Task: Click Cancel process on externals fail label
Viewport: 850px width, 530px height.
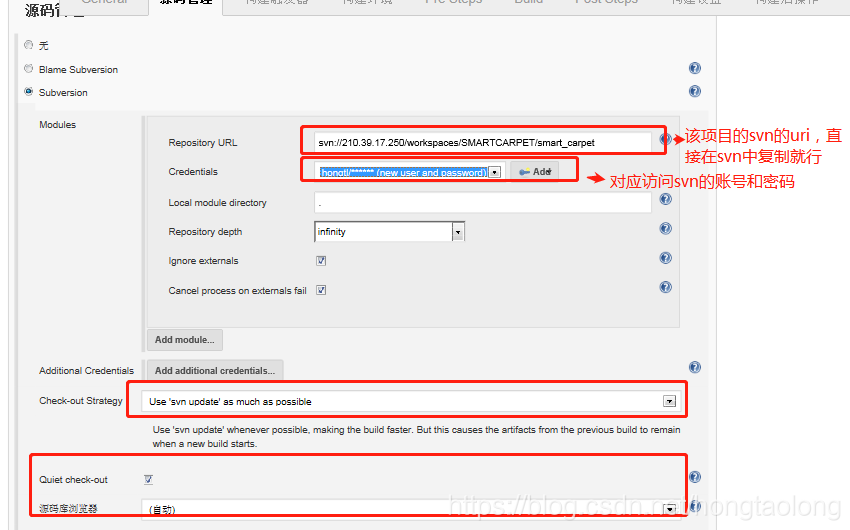Action: pyautogui.click(x=237, y=290)
